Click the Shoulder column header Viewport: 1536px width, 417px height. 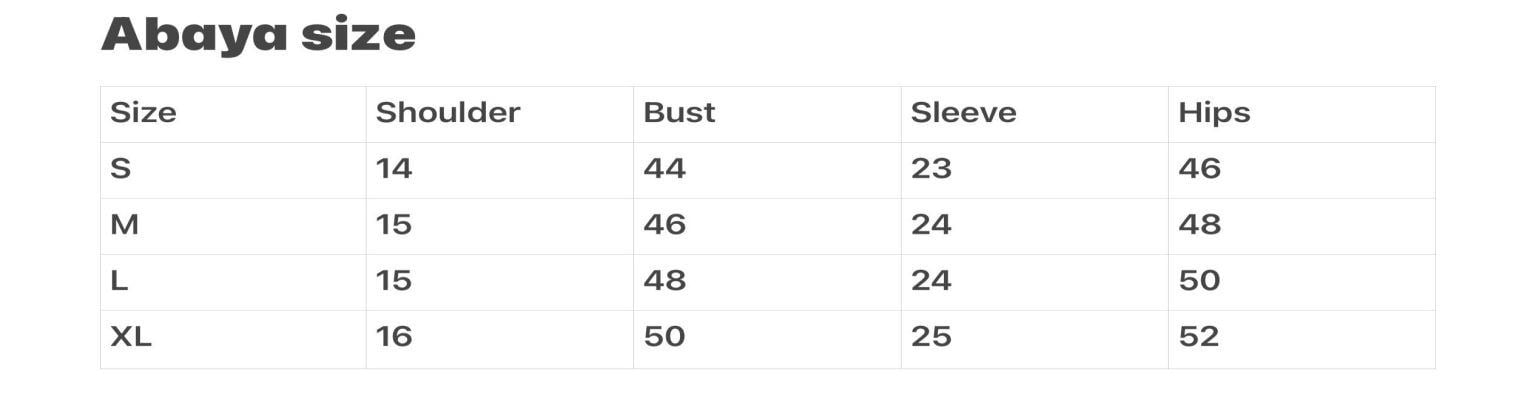[448, 113]
